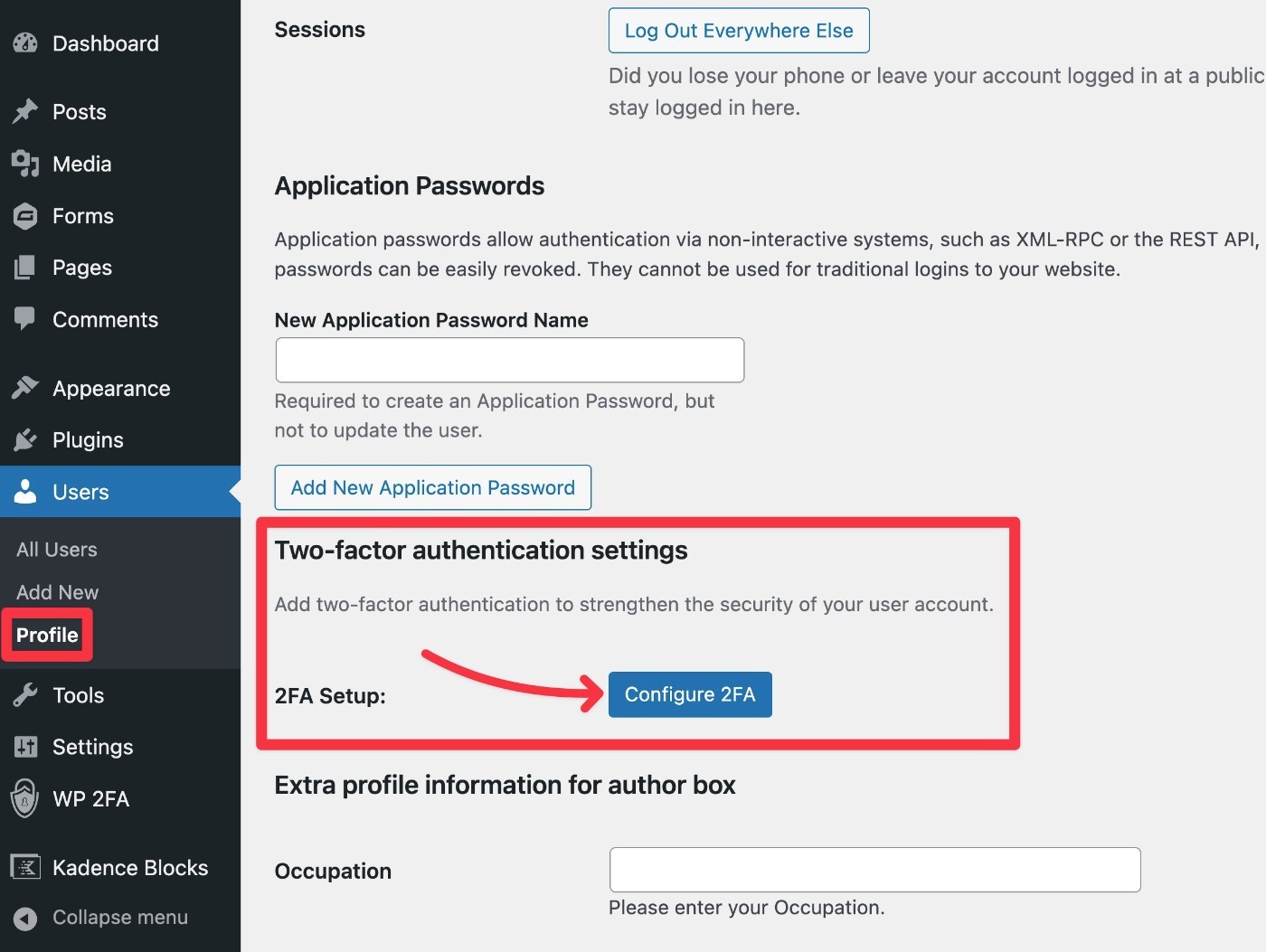1266x952 pixels.
Task: Click the Extra profile information heading
Action: 505,785
